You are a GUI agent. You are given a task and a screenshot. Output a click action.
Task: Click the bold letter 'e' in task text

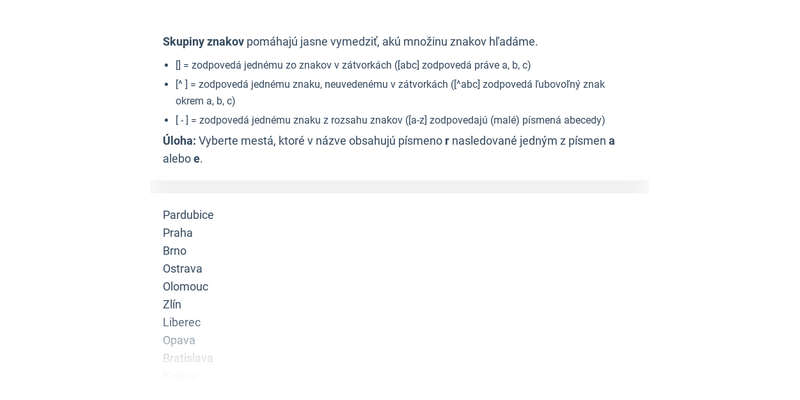[196, 159]
